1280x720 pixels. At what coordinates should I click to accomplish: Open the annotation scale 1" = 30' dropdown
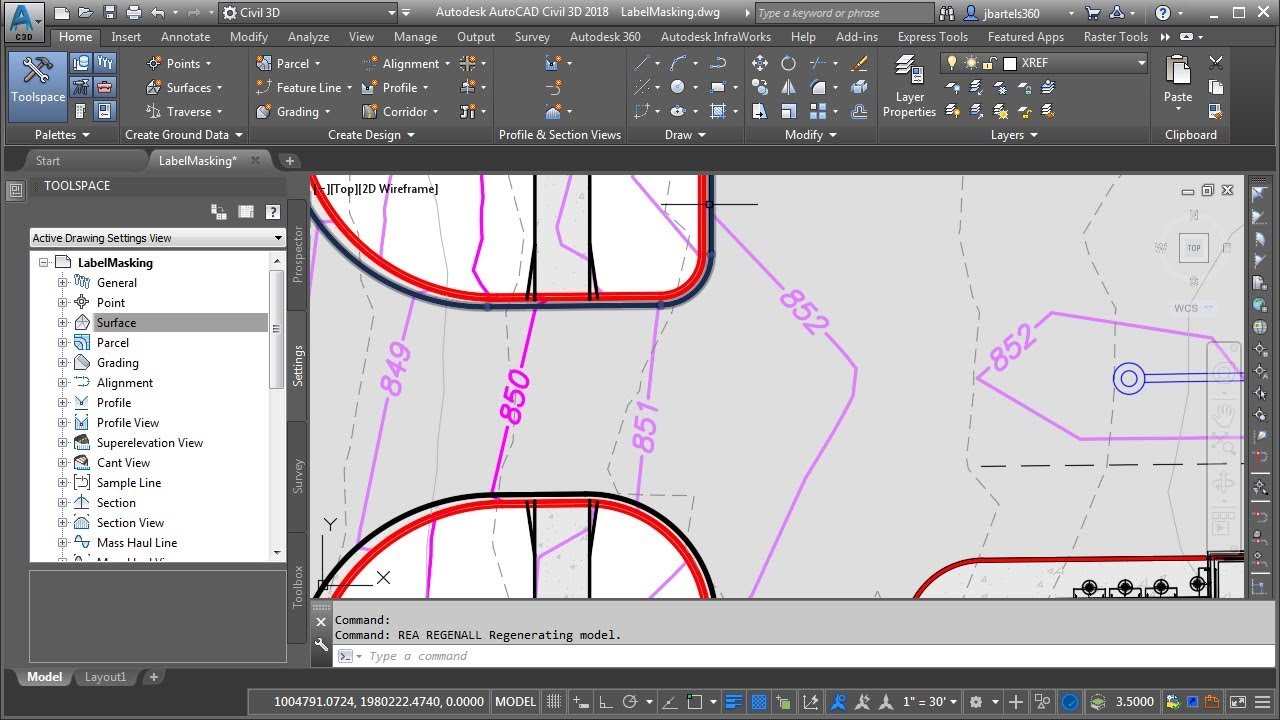pyautogui.click(x=930, y=702)
